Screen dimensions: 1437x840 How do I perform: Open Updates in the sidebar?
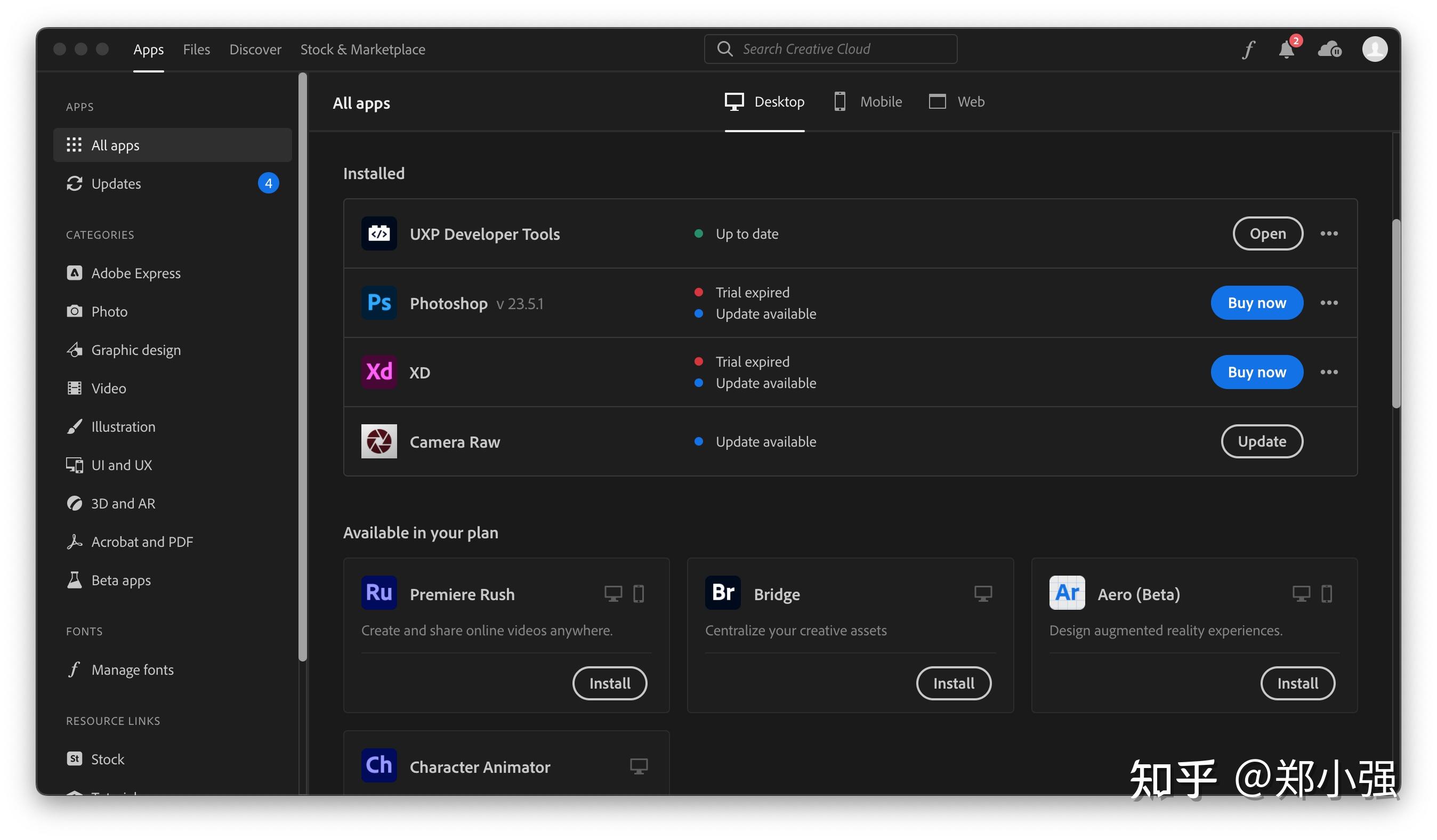point(116,184)
